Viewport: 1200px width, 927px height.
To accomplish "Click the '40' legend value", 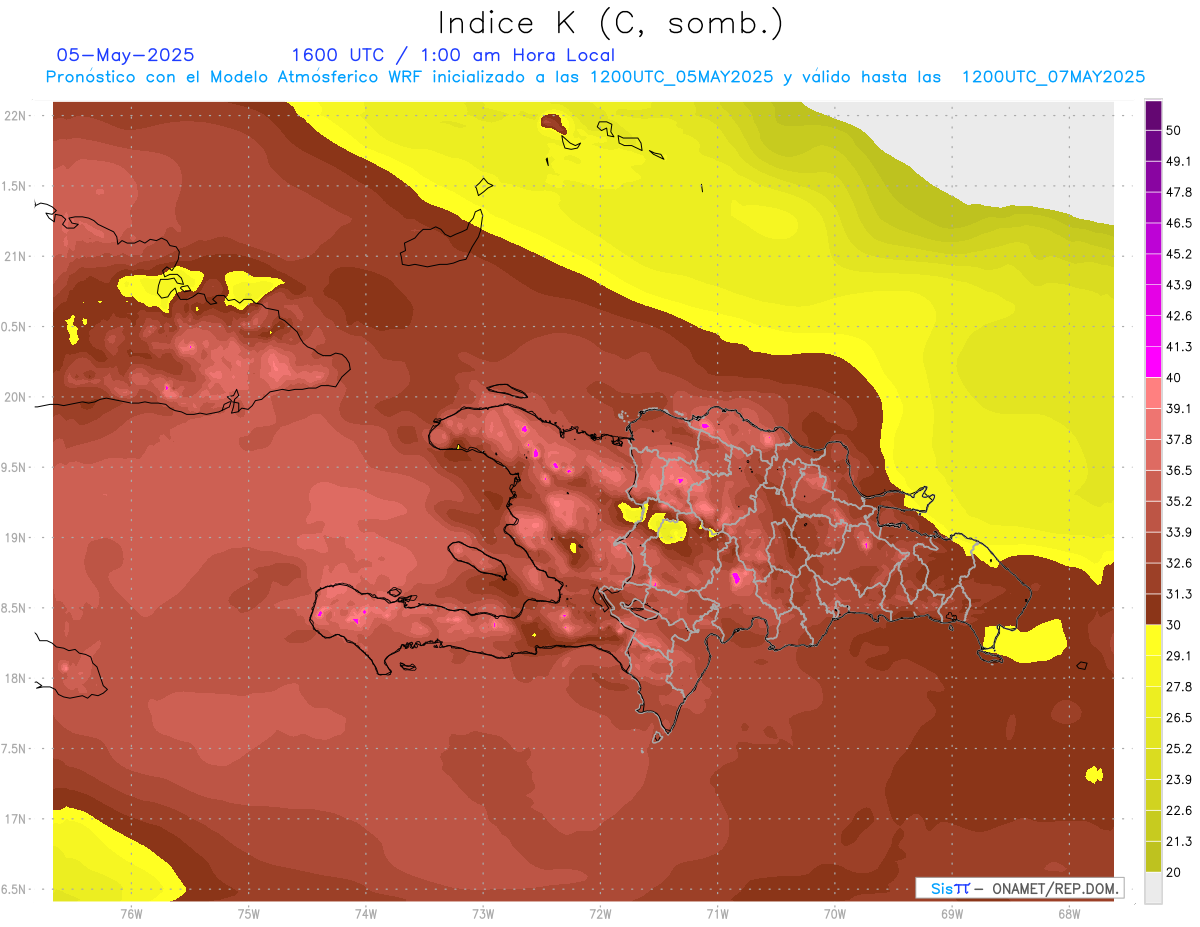I will (1174, 378).
